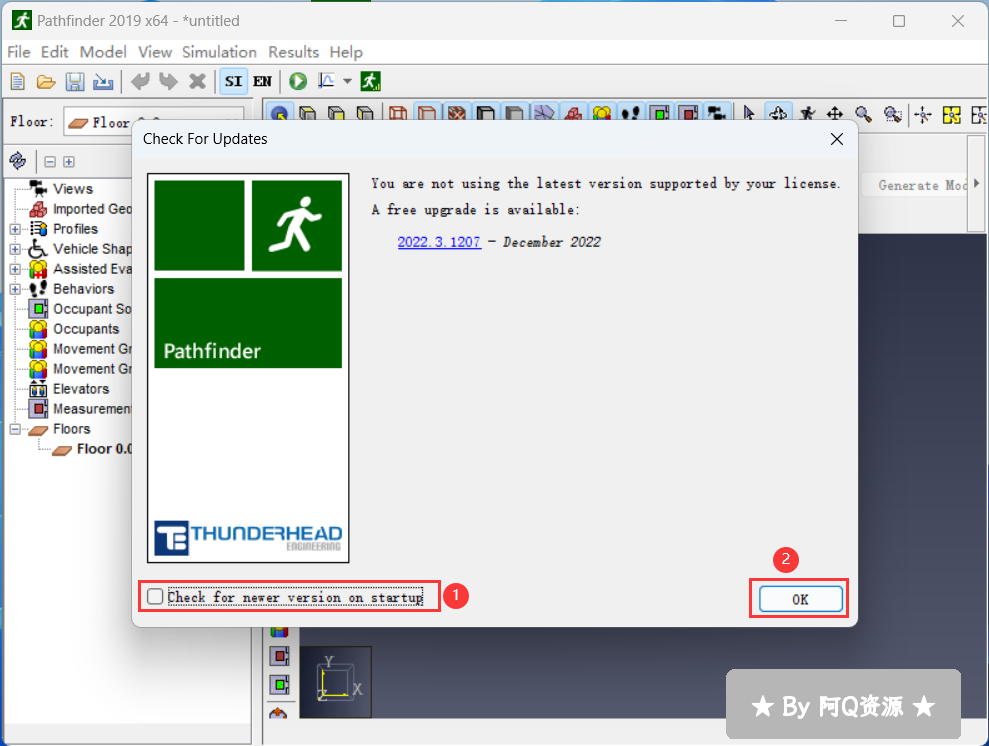Select the arrow pointer selection tool
Viewport: 989px width, 746px height.
tap(749, 114)
